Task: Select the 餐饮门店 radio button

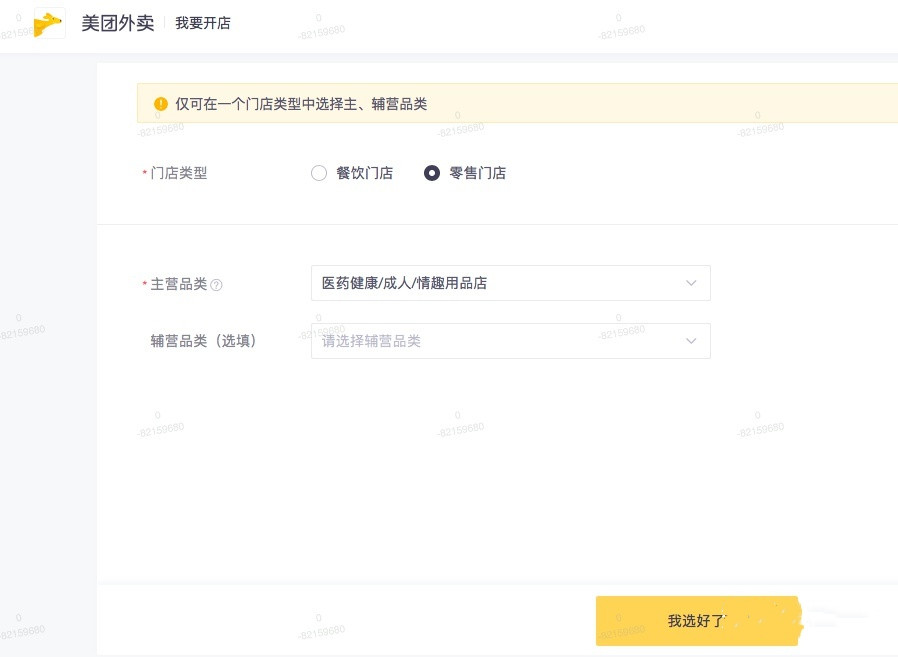Action: (319, 173)
